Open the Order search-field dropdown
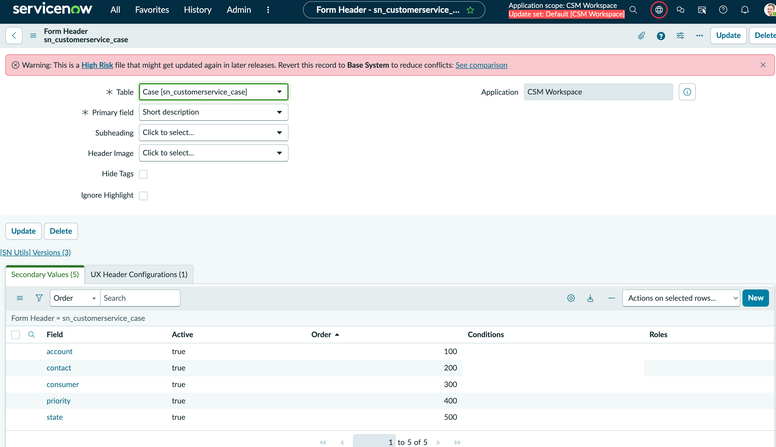The image size is (776, 447). point(75,298)
